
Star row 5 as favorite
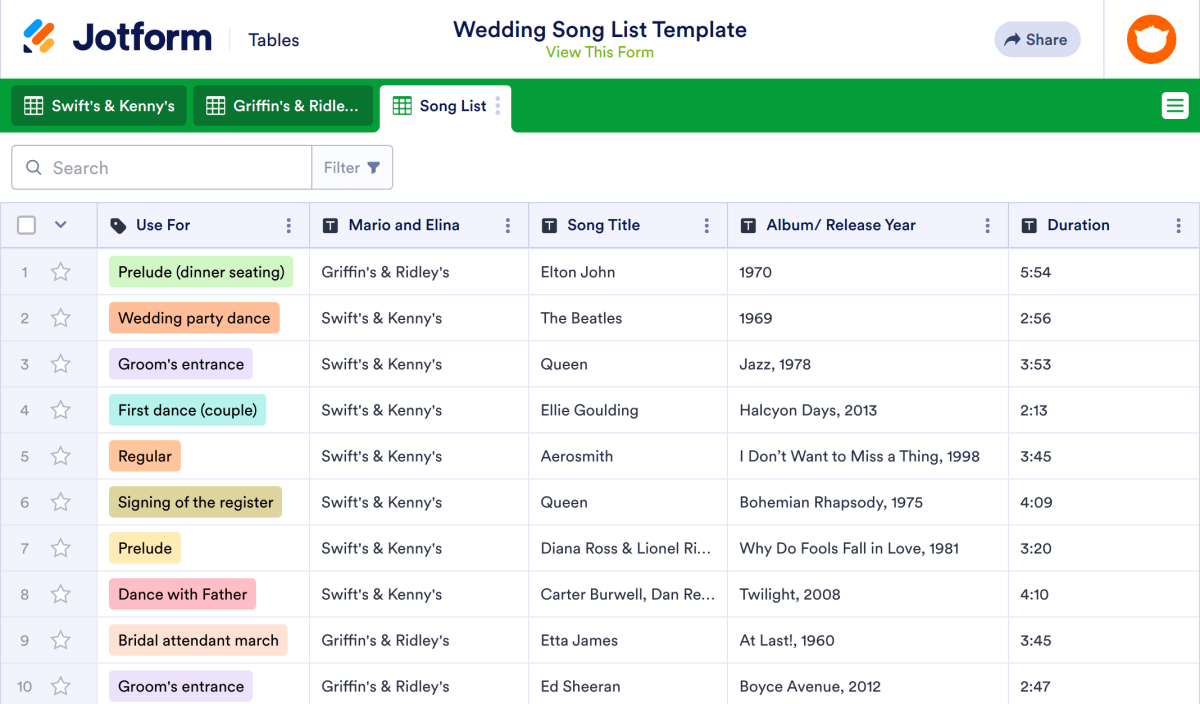(x=61, y=456)
